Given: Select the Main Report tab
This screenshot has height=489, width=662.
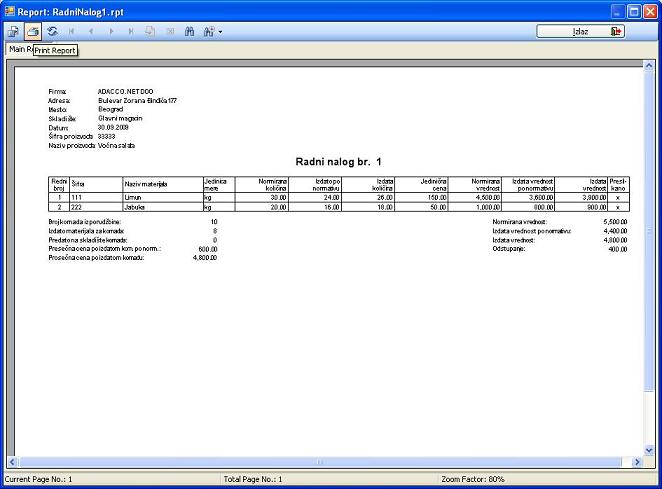Looking at the screenshot, I should [x=17, y=50].
